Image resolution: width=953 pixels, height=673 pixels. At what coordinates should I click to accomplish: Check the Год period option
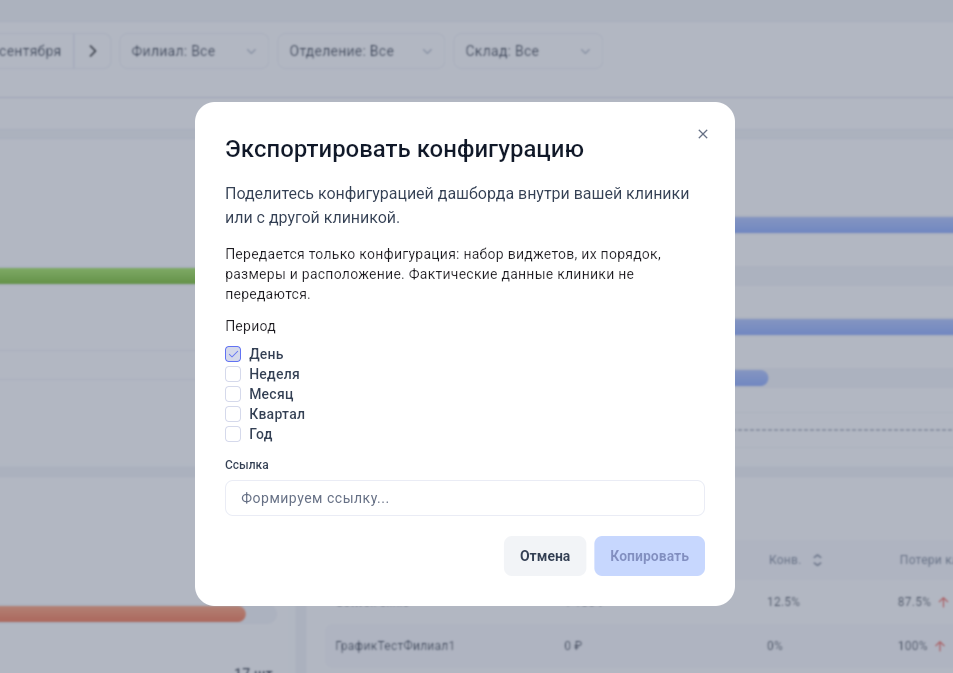tap(233, 434)
